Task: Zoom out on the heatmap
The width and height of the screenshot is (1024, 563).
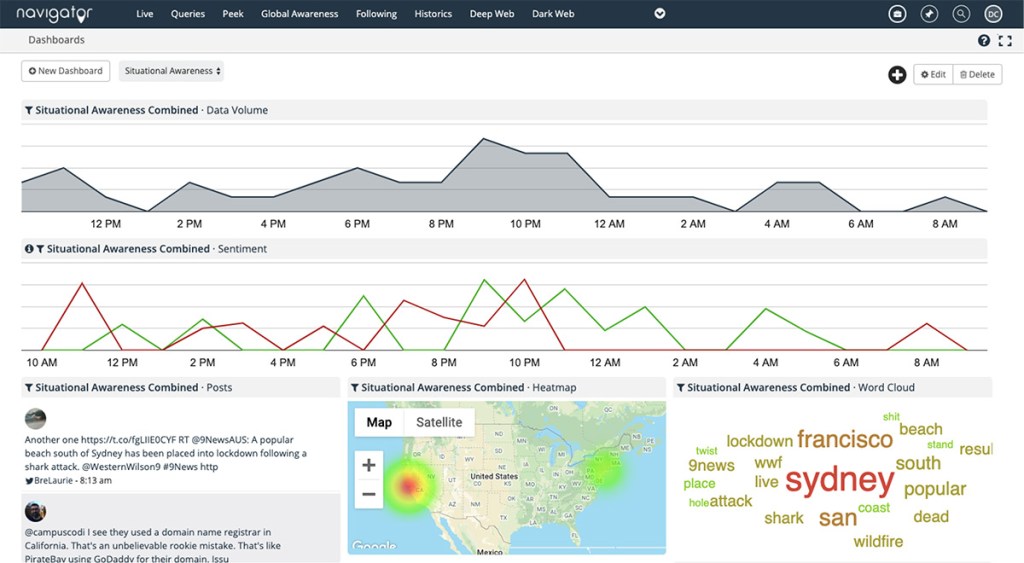Action: (x=368, y=494)
